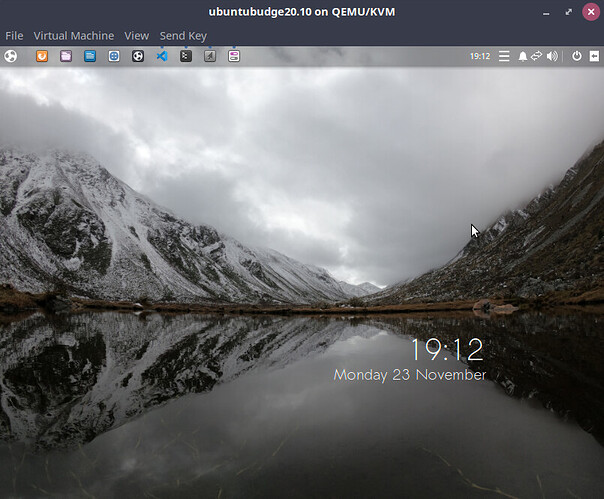Open the power/session menu icon
The image size is (604, 499).
pos(577,56)
